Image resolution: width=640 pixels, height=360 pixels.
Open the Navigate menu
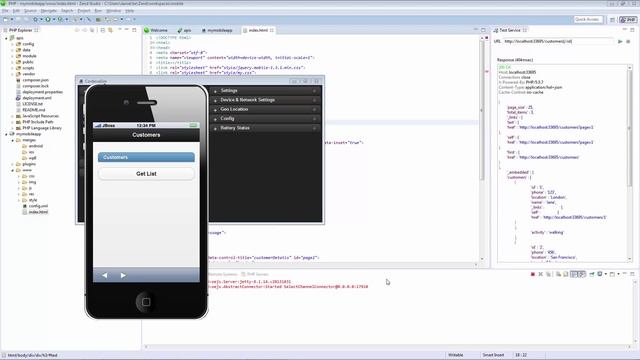click(x=49, y=11)
